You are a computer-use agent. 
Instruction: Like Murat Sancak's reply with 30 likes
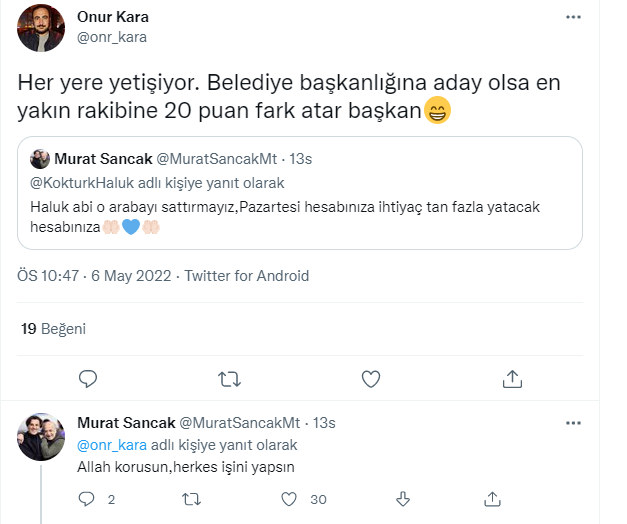[x=290, y=498]
